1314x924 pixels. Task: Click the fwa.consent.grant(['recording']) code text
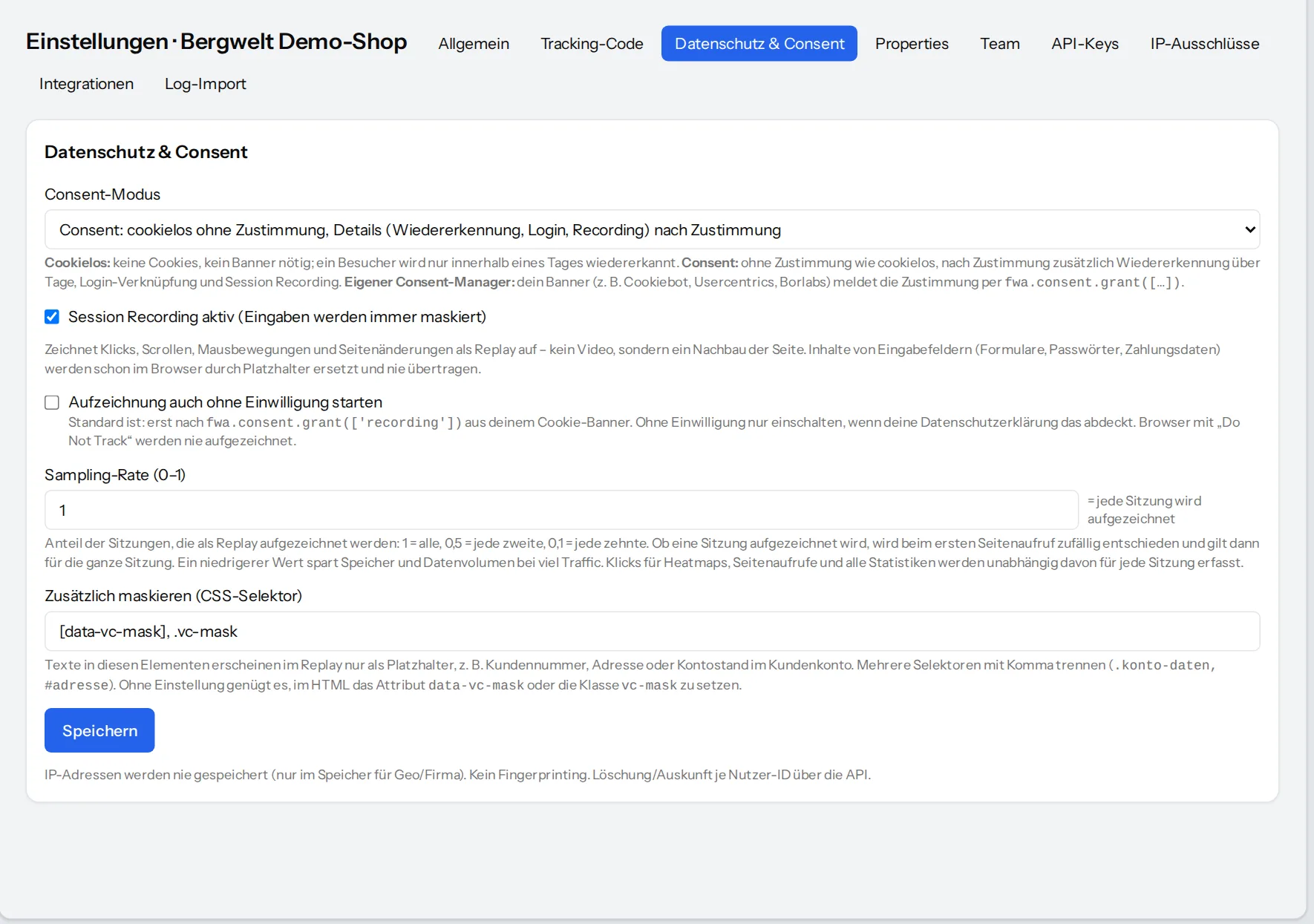pos(334,422)
